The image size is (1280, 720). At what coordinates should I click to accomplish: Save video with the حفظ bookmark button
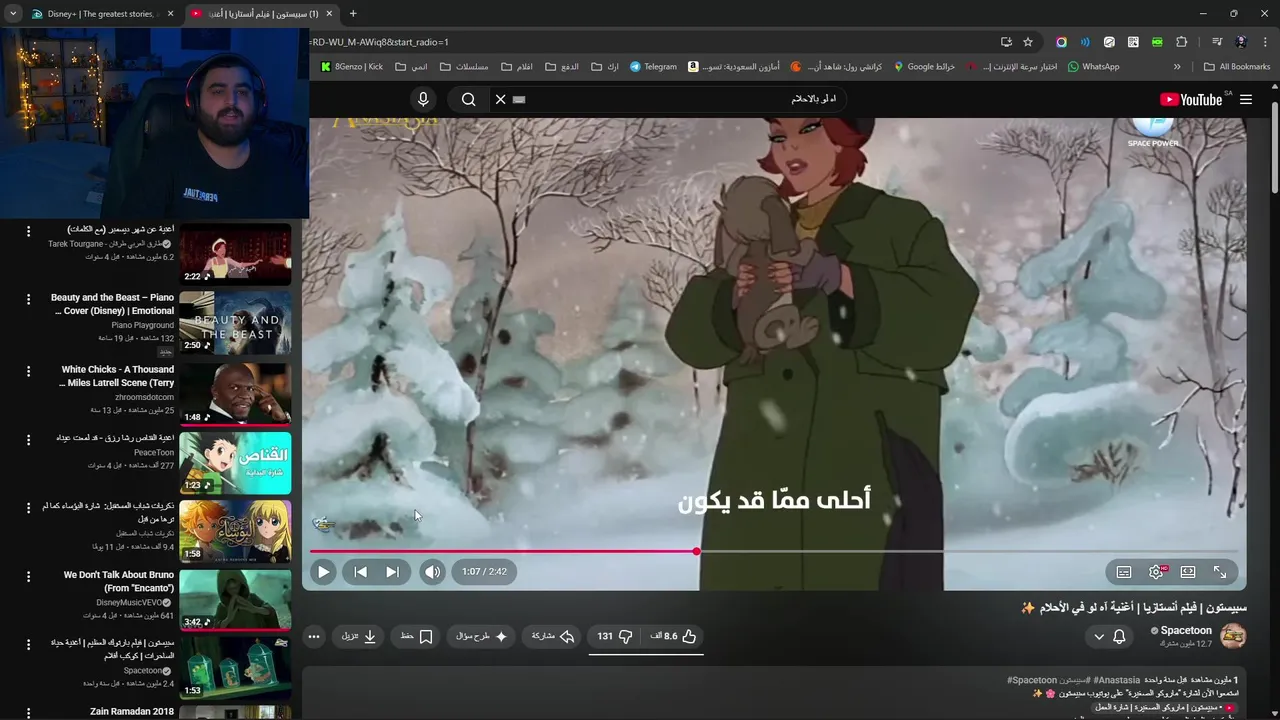416,636
